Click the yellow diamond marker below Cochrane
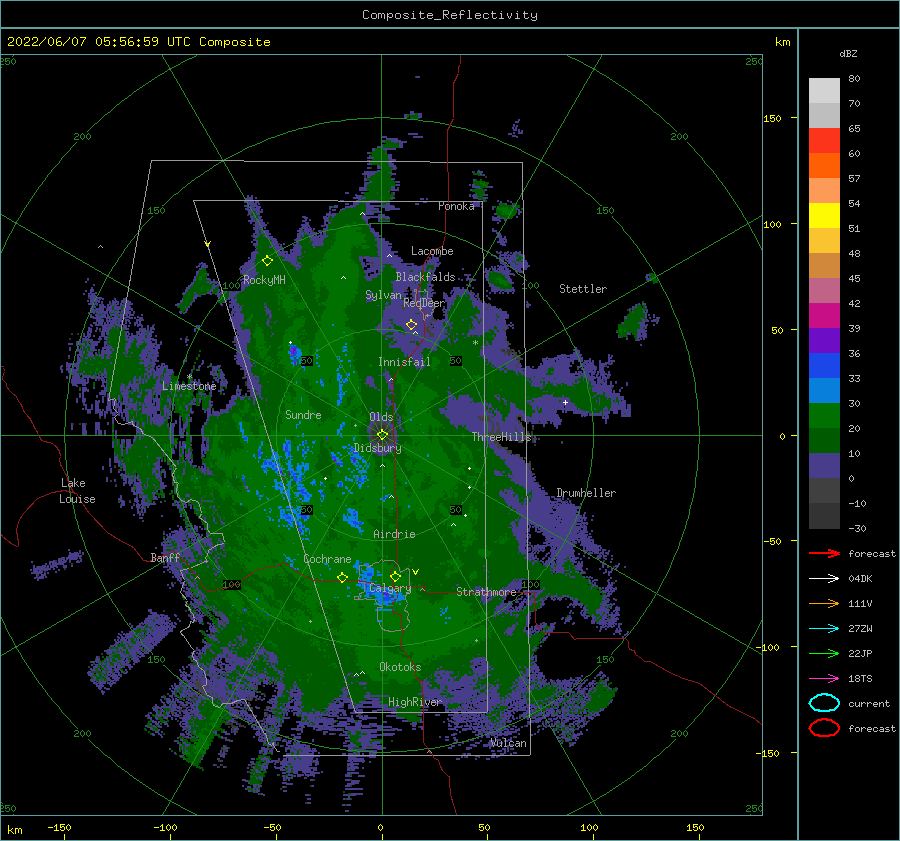 342,577
